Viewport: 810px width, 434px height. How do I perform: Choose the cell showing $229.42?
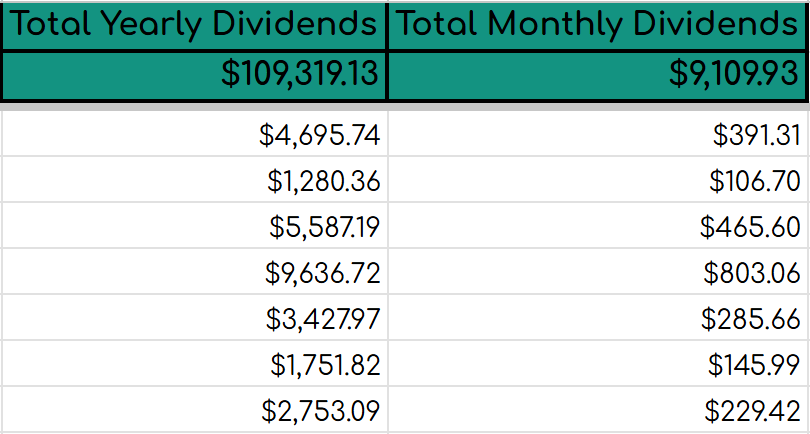[x=599, y=409]
